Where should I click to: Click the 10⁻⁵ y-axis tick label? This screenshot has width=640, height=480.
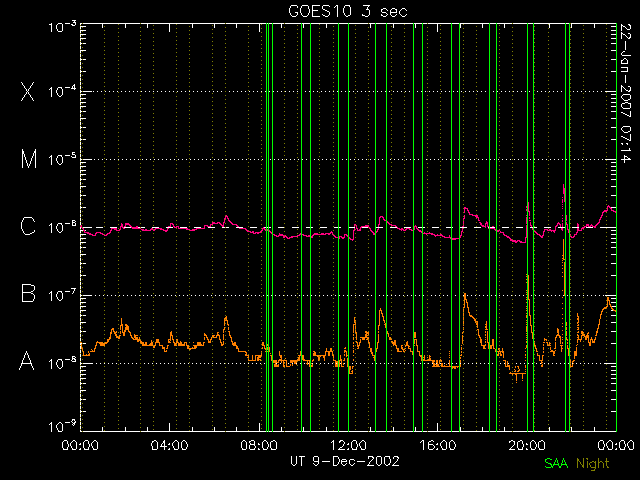pos(62,159)
